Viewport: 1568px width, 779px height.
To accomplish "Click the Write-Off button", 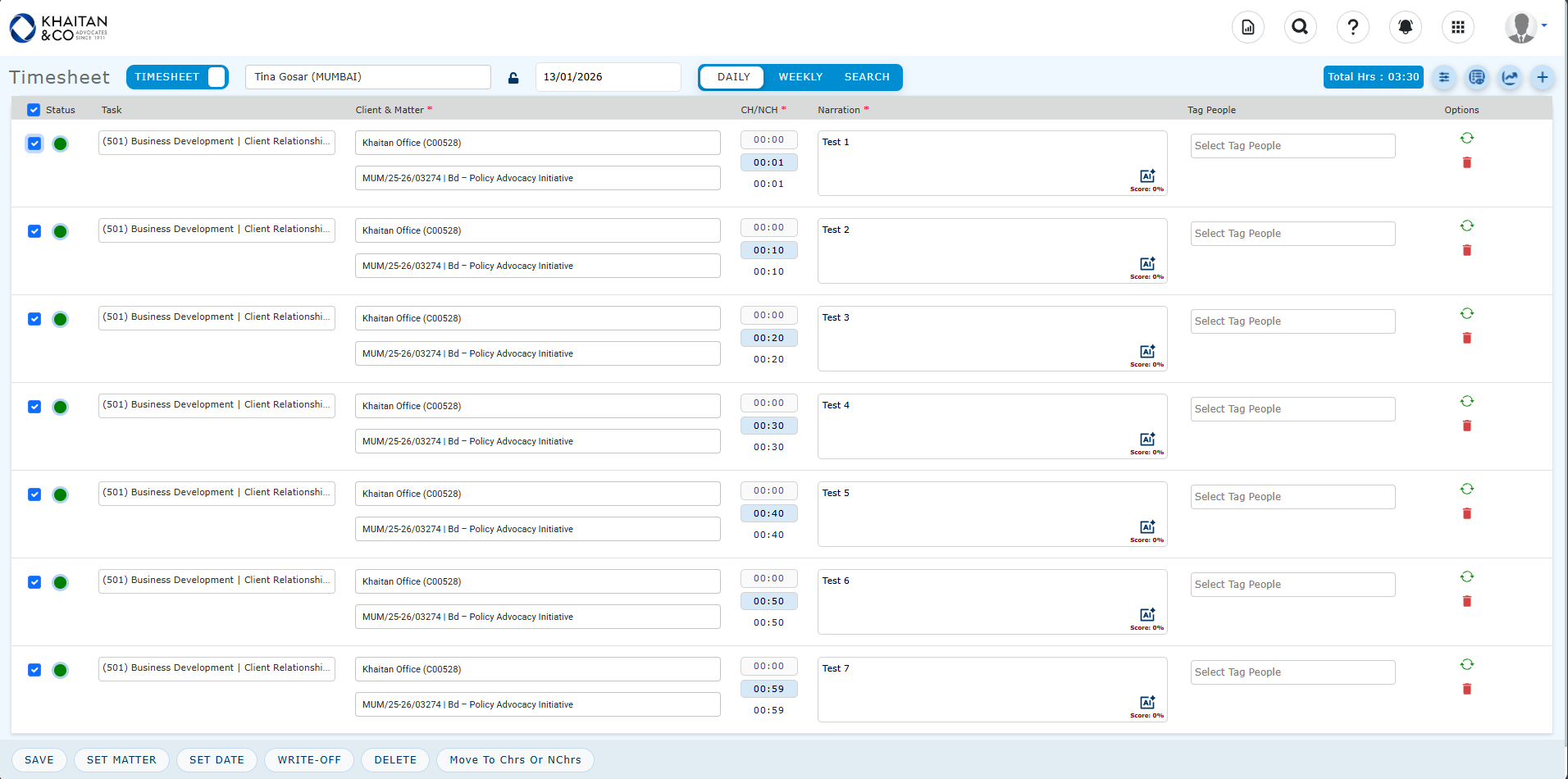I will point(308,760).
